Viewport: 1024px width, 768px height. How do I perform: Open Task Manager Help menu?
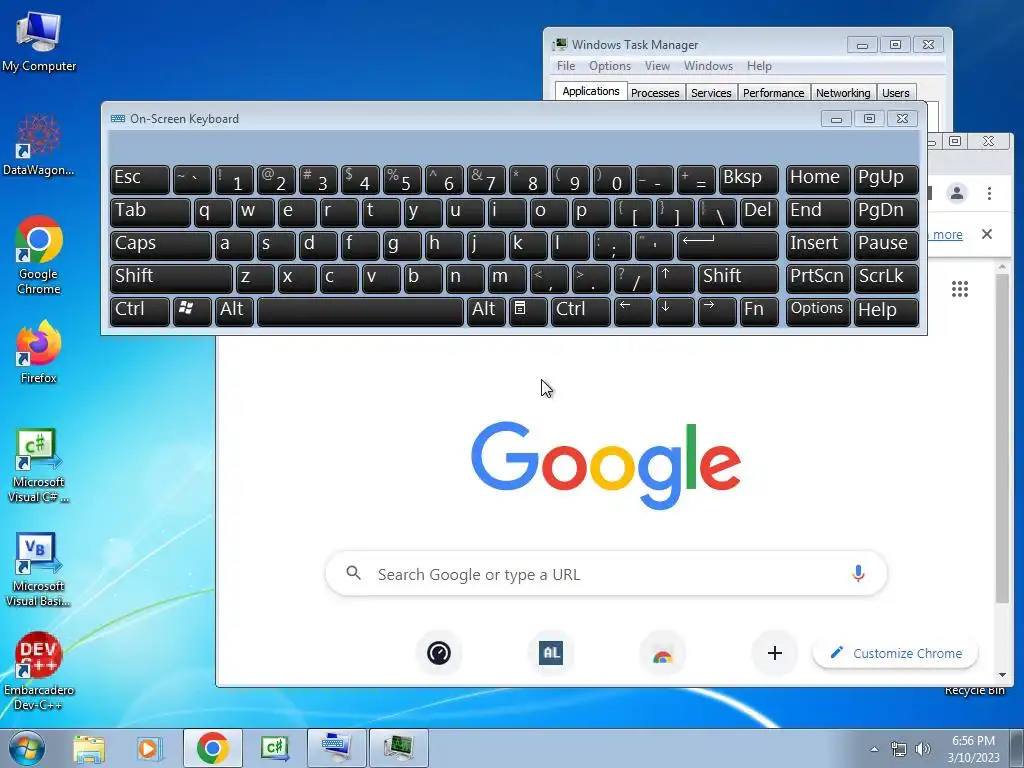759,66
